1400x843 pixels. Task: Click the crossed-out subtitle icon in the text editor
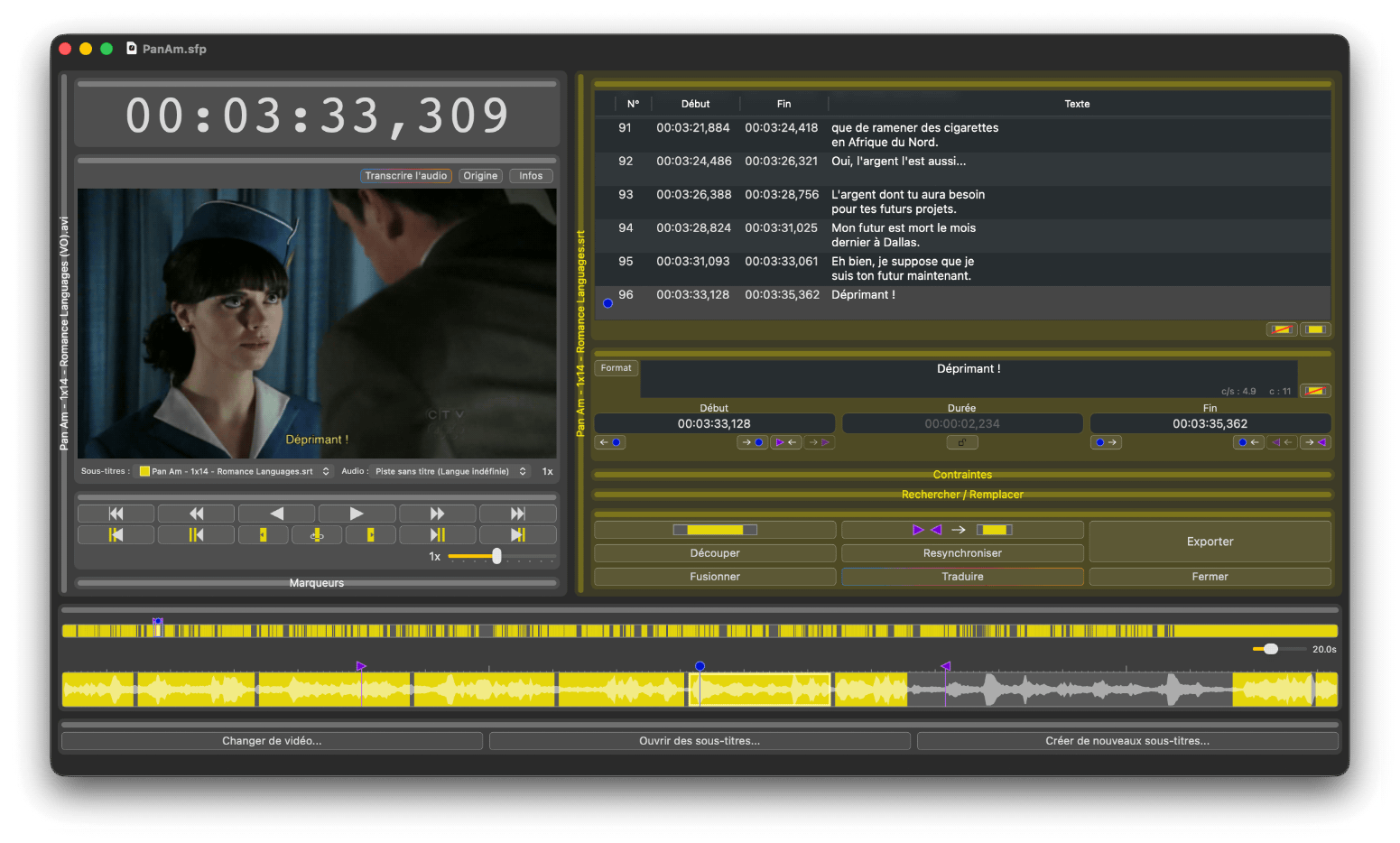pos(1315,391)
